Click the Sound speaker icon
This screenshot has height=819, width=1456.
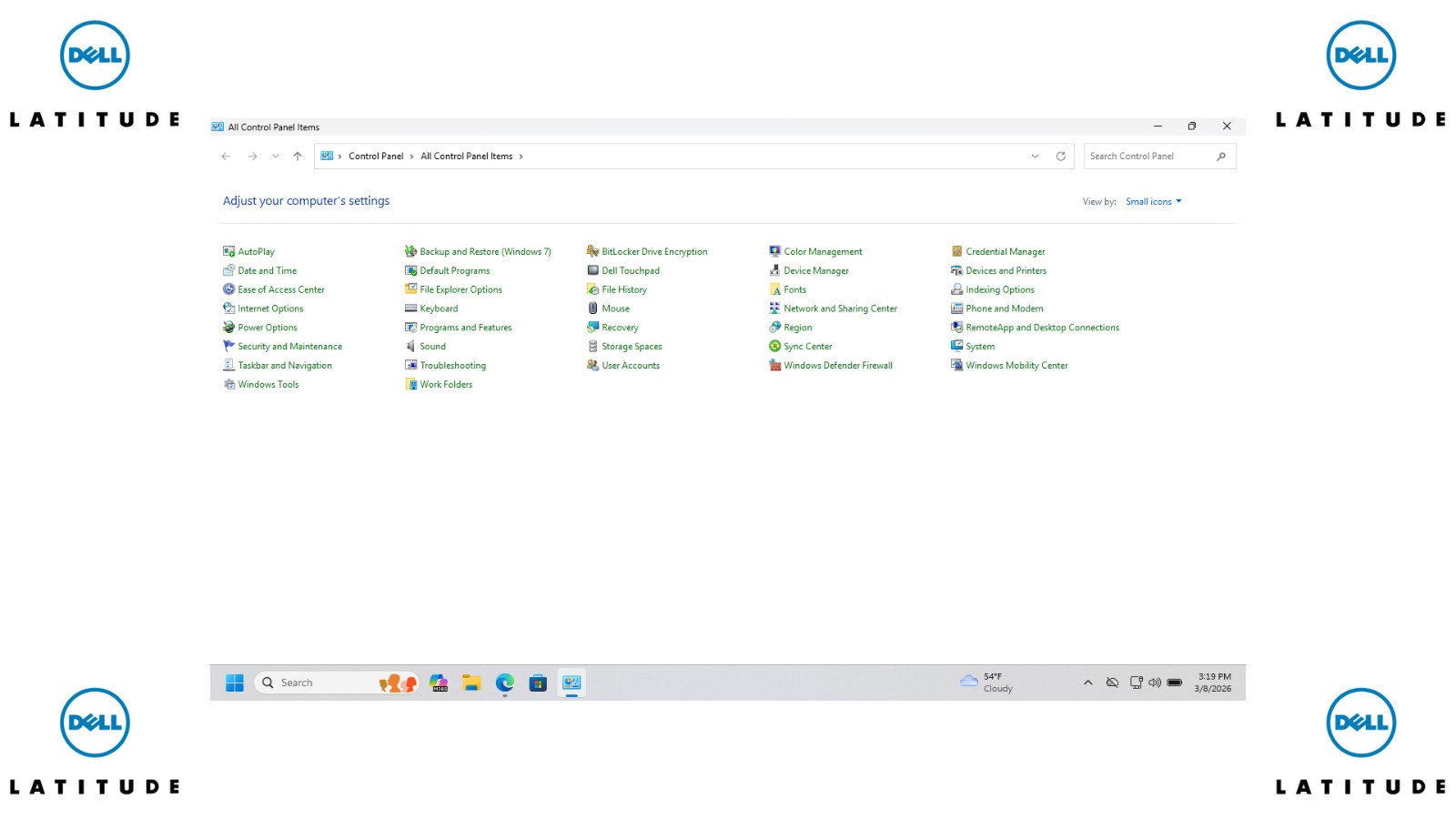click(x=411, y=347)
